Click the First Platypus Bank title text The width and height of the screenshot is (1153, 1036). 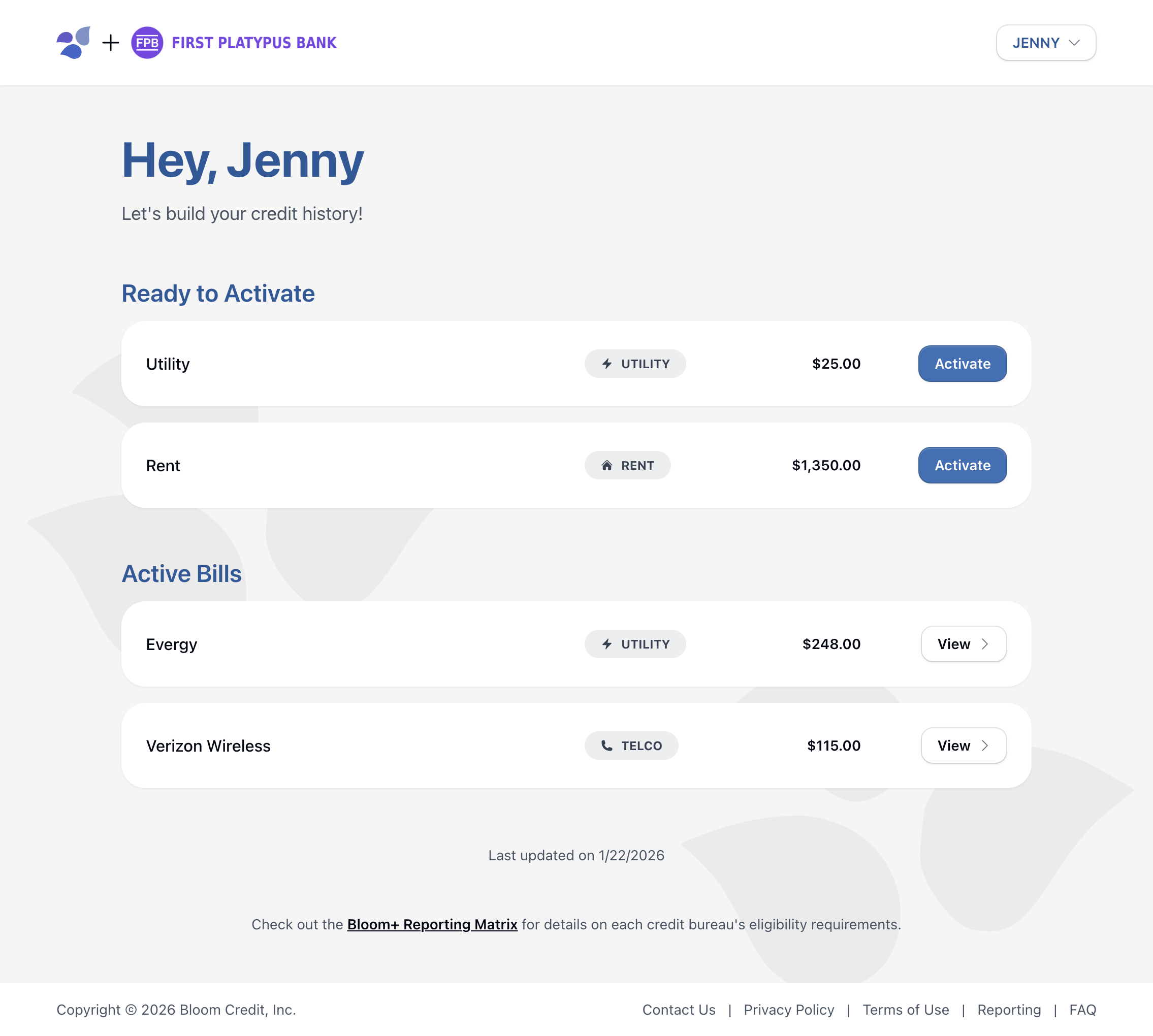point(254,43)
